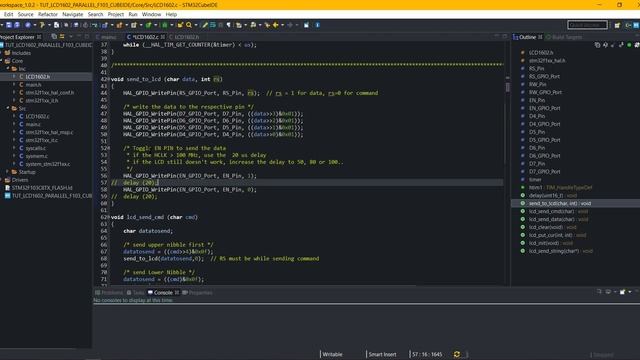Screen dimensions: 640x360
Task: Click the Save All toolbar icon
Action: click(17, 25)
